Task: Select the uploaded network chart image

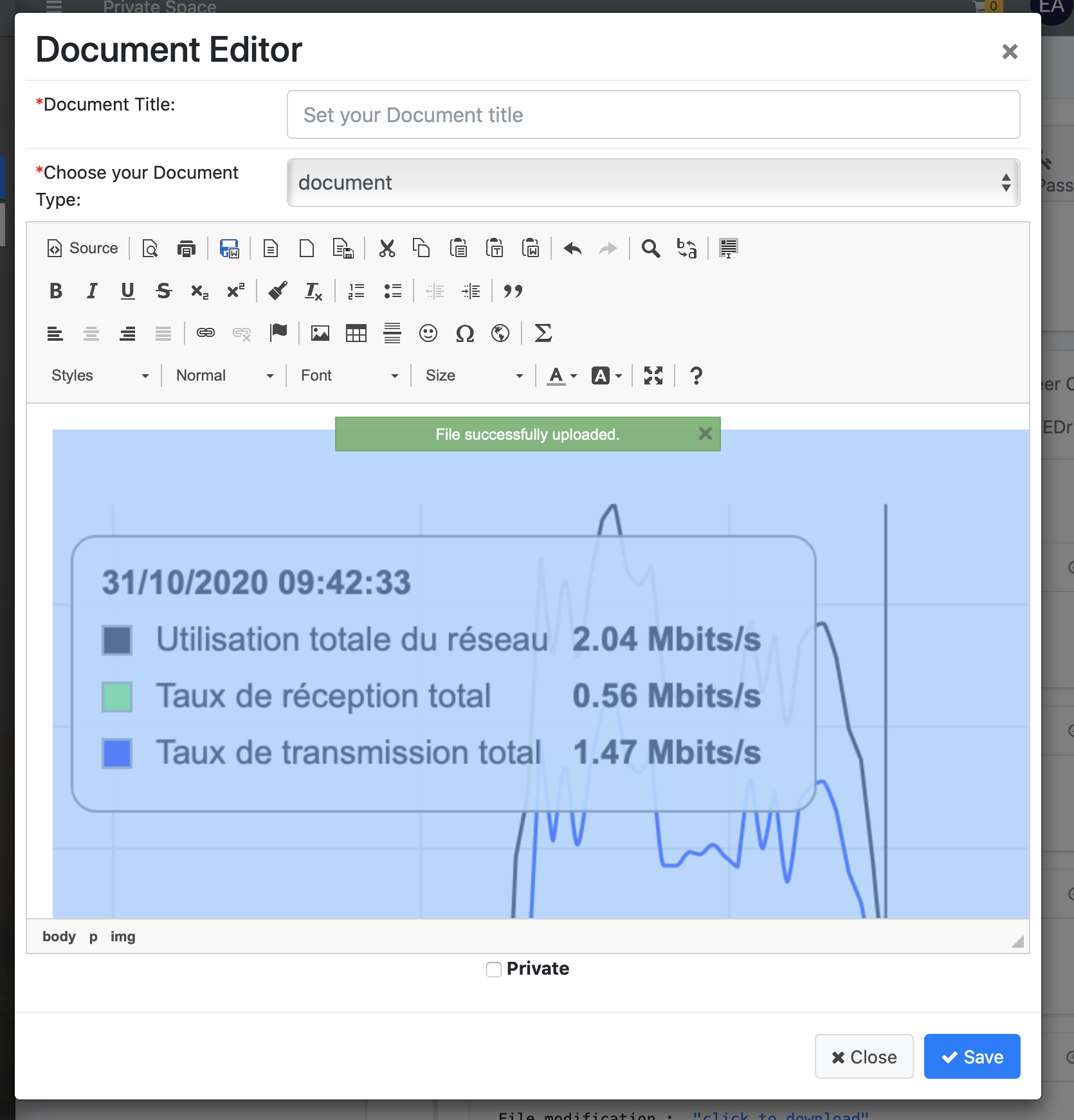Action: coord(540,673)
